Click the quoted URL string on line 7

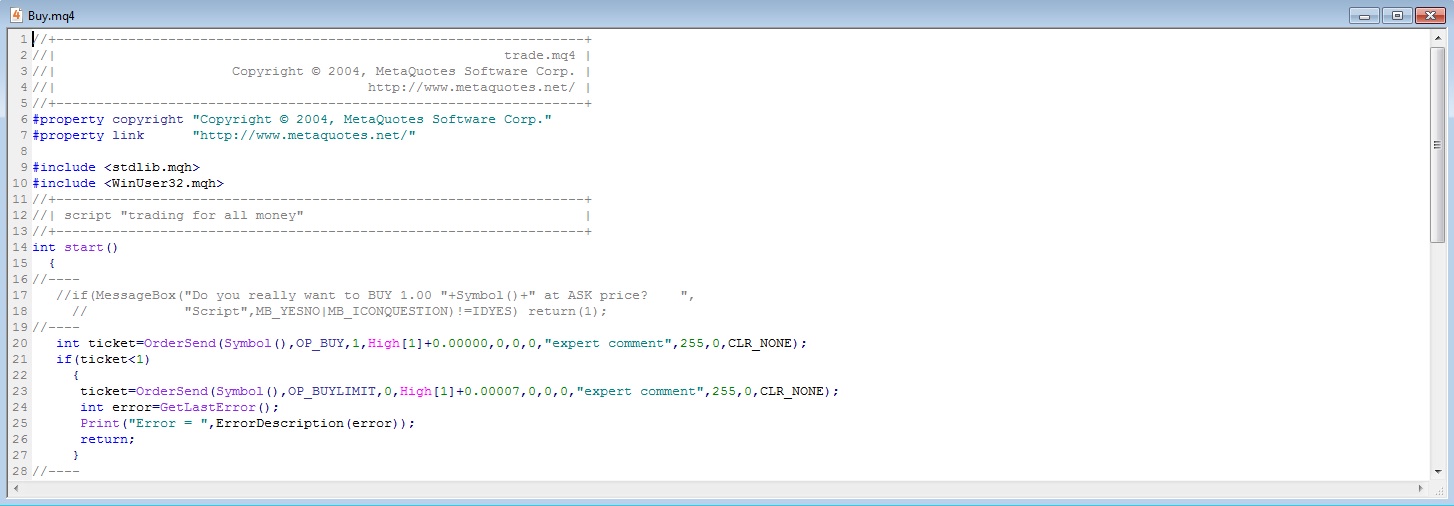(x=304, y=135)
